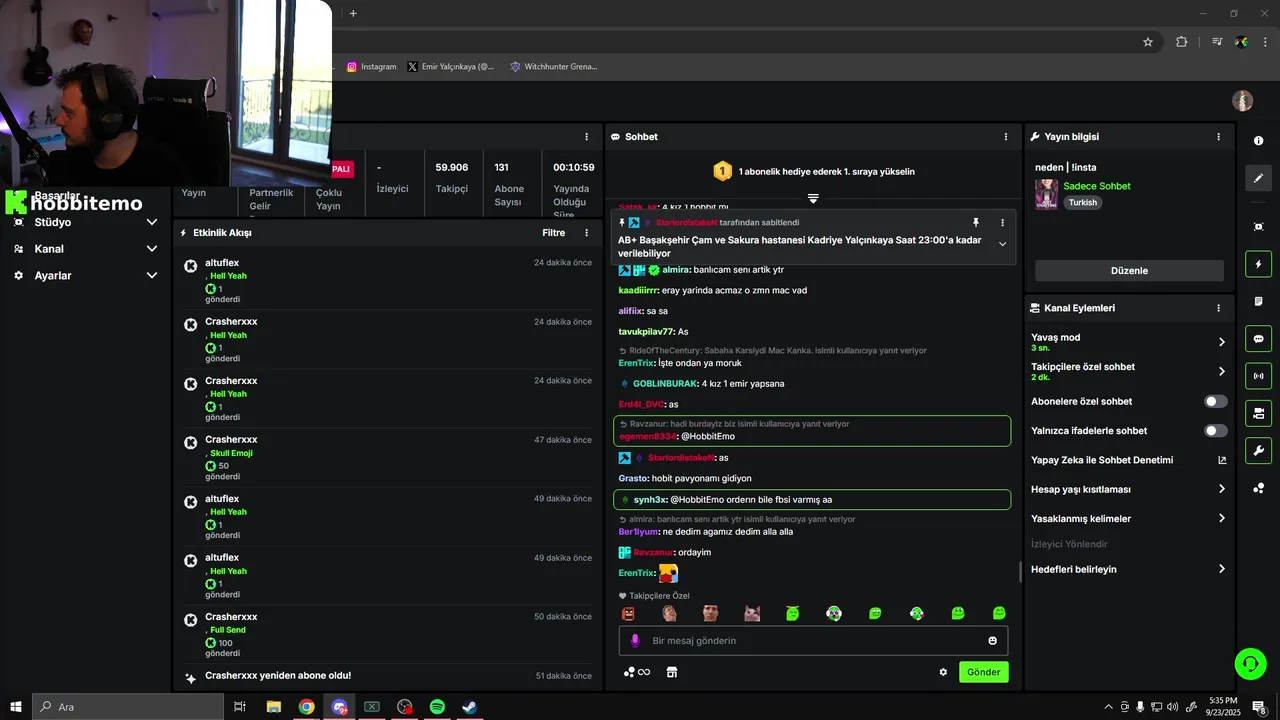Click in the Bir mesaj gönderin field
This screenshot has height=720, width=1280.
click(813, 641)
